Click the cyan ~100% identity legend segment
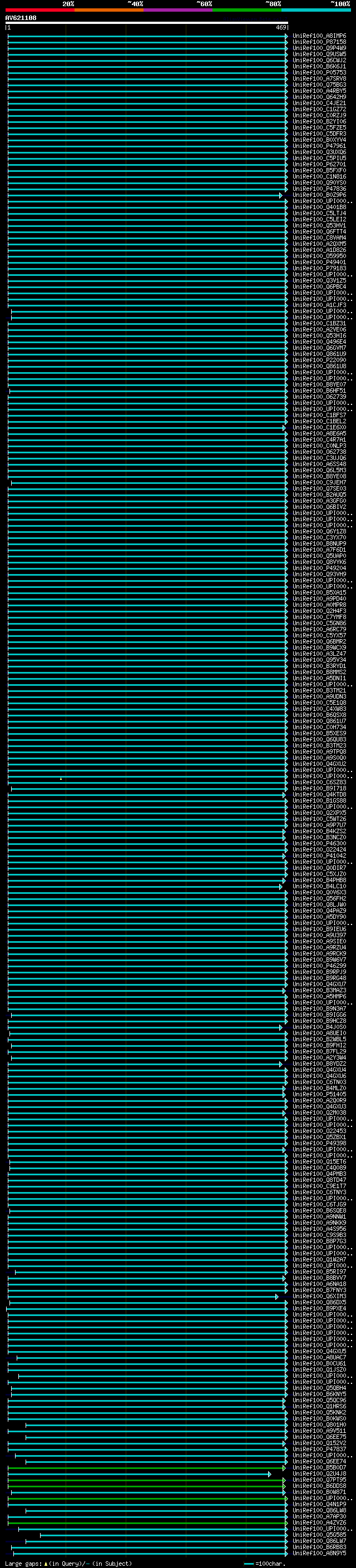This screenshot has width=356, height=1568. click(x=315, y=10)
